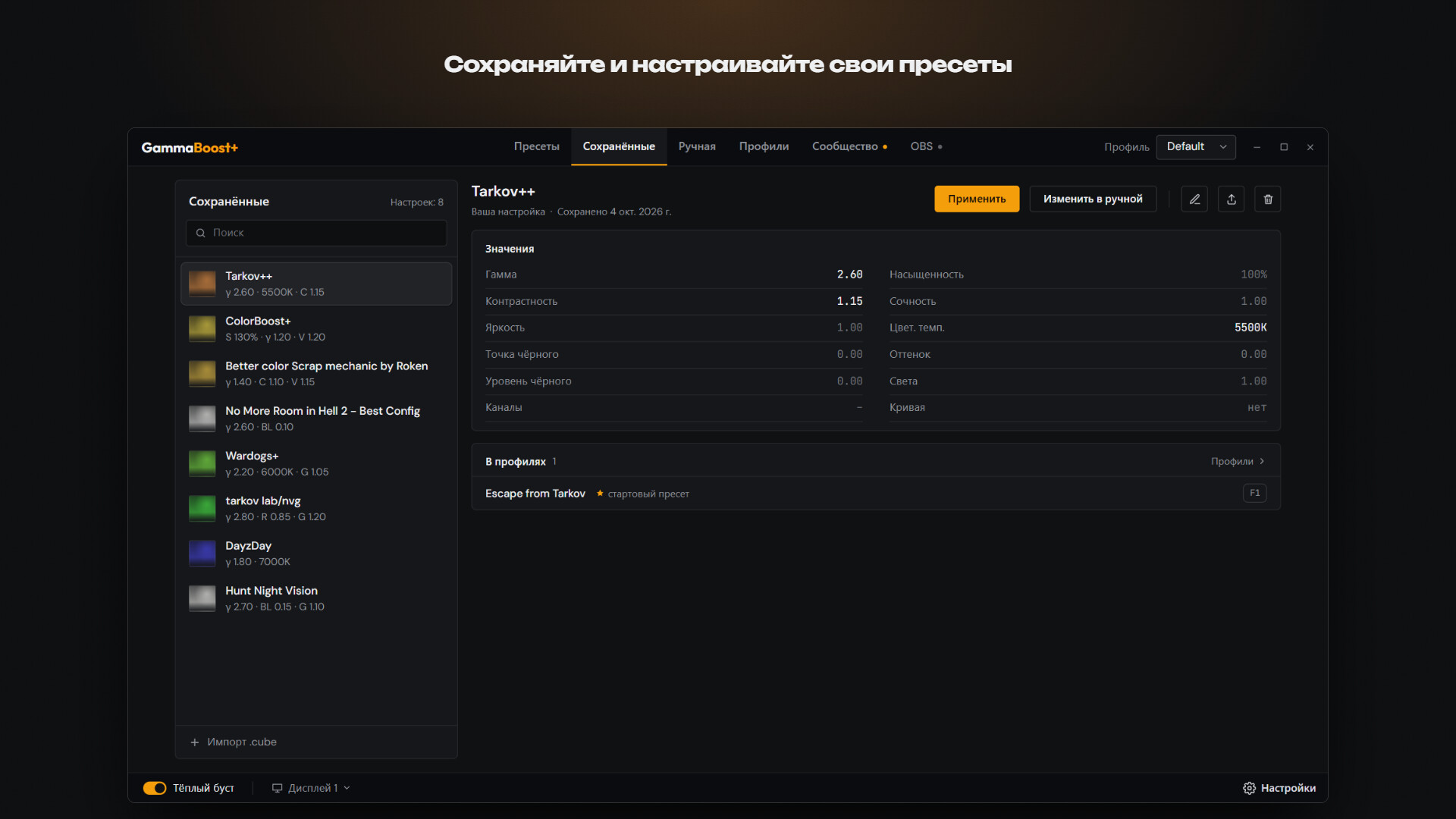1456x819 pixels.
Task: Open the Сообщество tab
Action: coord(849,147)
